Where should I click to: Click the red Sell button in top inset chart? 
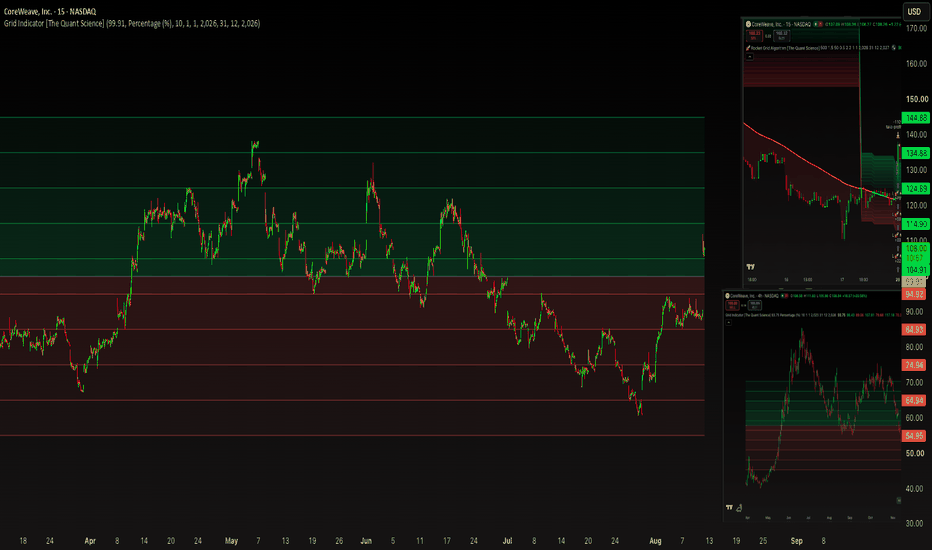754,36
